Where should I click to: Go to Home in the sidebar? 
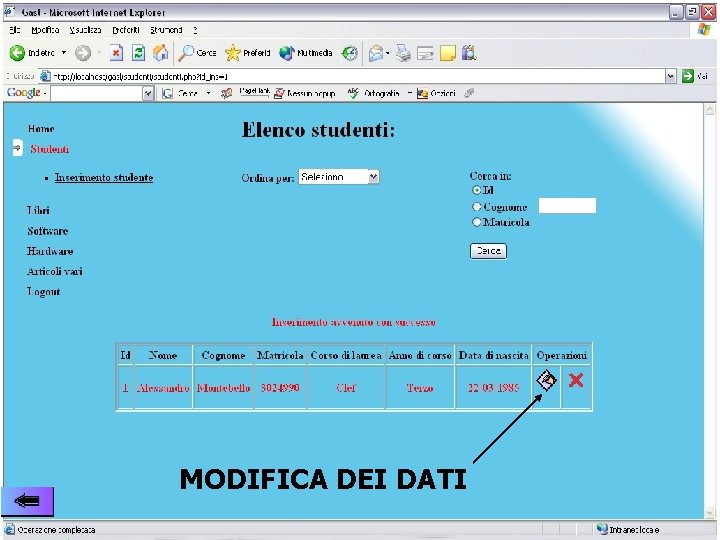[x=41, y=129]
